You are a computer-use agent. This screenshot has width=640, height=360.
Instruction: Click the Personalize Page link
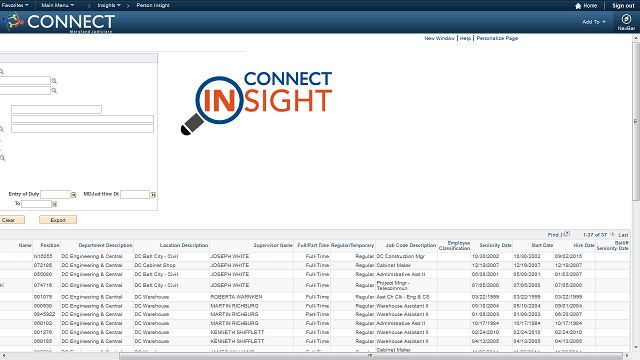[x=497, y=38]
